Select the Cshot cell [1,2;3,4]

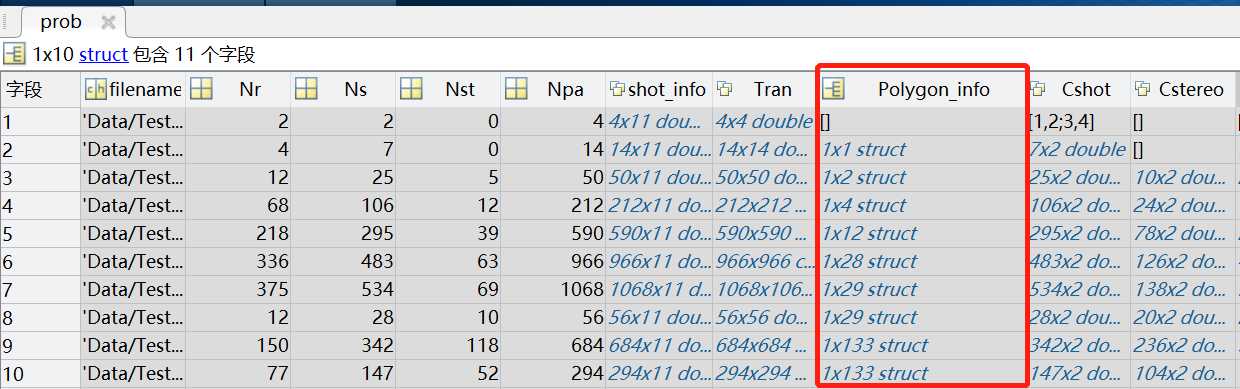tap(1078, 121)
